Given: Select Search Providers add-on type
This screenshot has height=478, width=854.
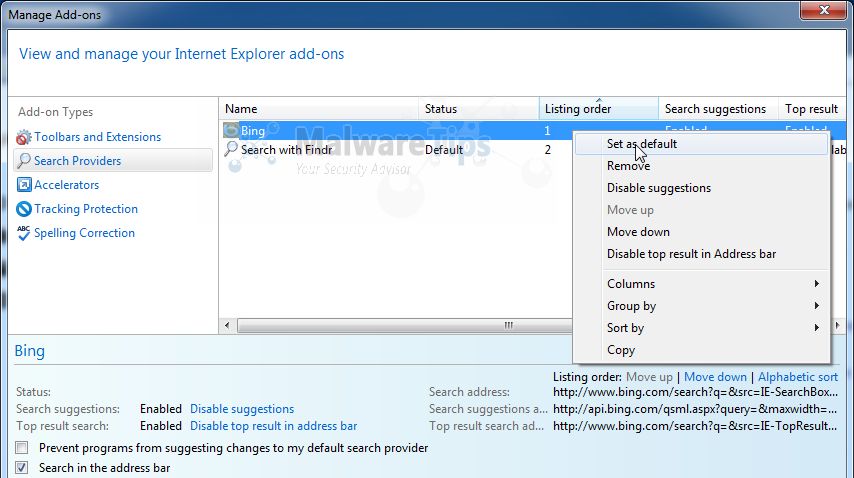Looking at the screenshot, I should pyautogui.click(x=113, y=161).
